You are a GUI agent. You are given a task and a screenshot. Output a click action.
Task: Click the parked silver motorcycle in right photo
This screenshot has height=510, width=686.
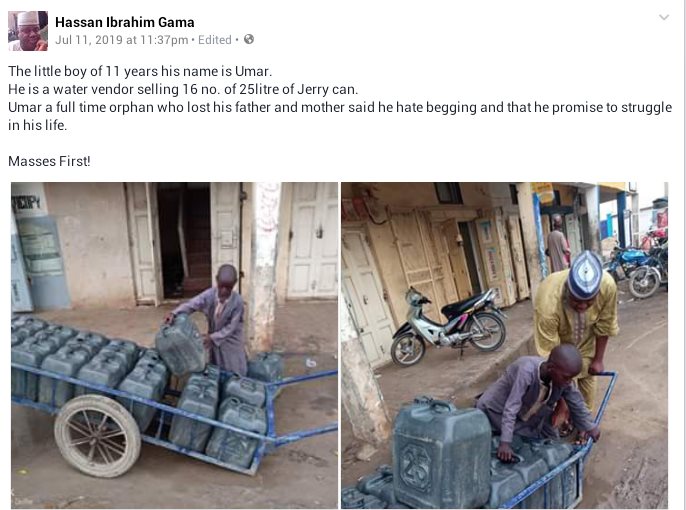(x=449, y=327)
